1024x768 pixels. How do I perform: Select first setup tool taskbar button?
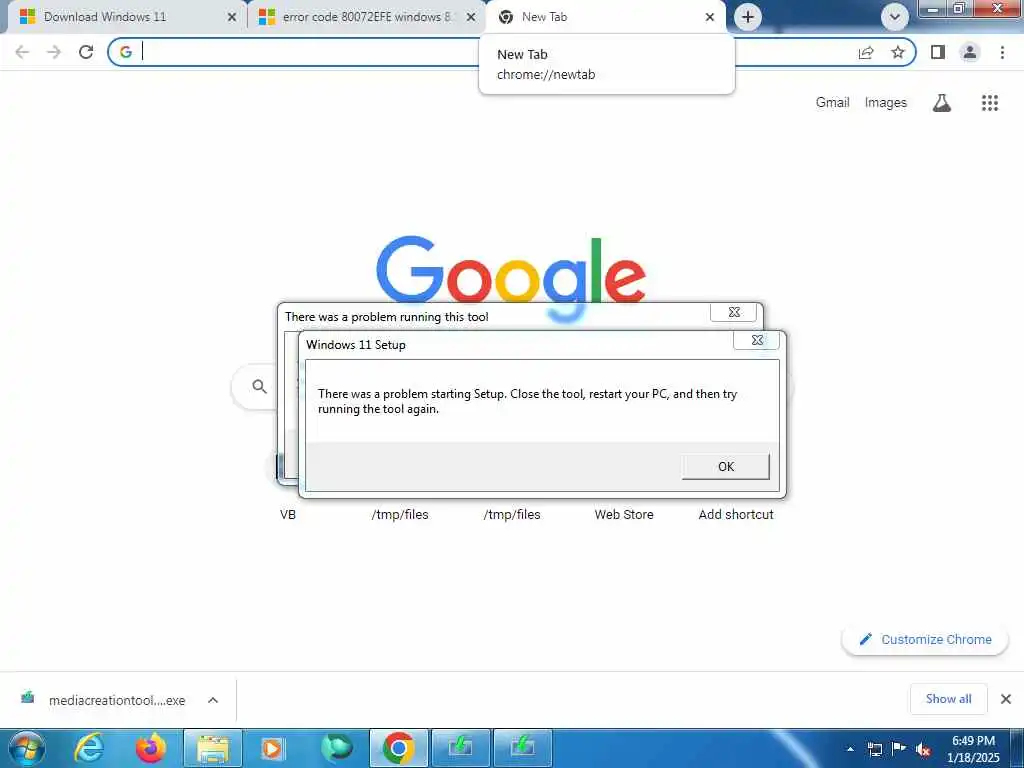[x=461, y=748]
